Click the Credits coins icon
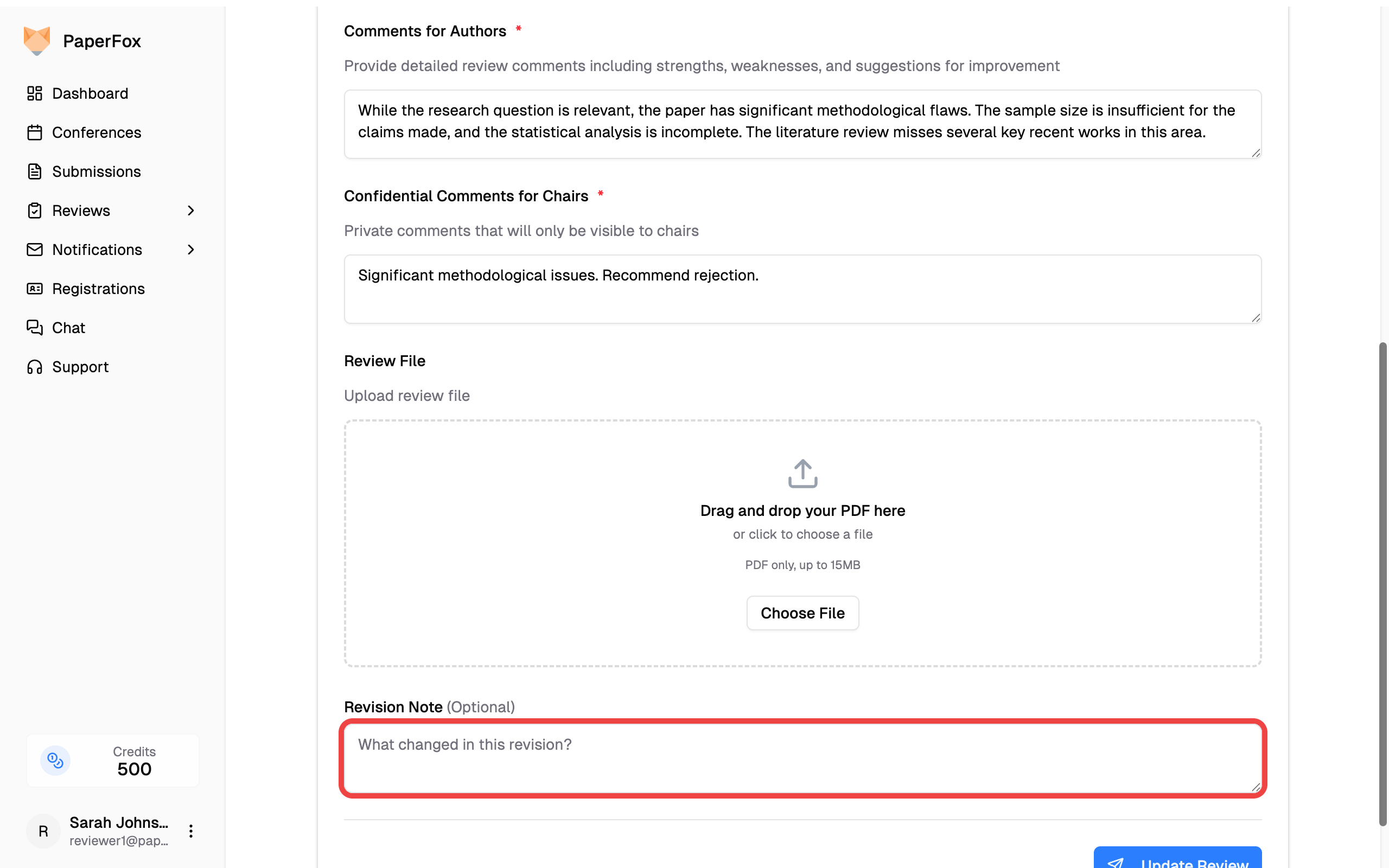This screenshot has width=1389, height=868. 56,761
